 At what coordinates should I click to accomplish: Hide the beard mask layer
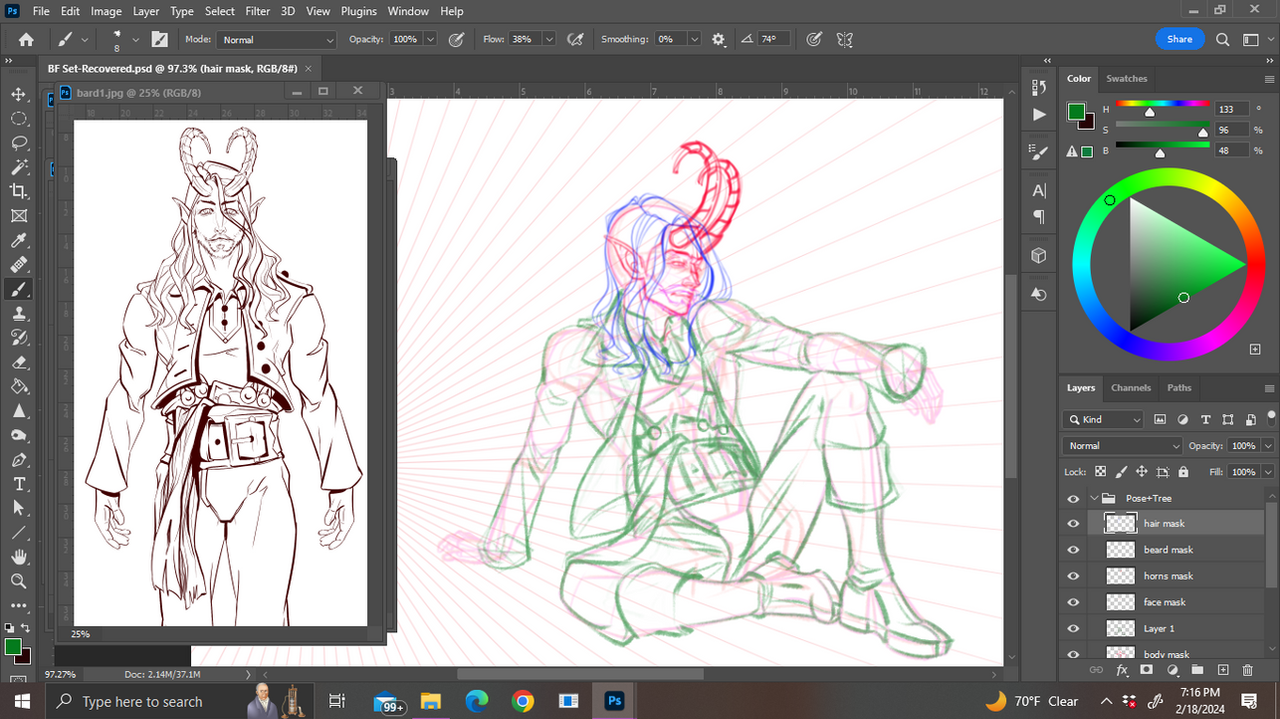[1073, 550]
